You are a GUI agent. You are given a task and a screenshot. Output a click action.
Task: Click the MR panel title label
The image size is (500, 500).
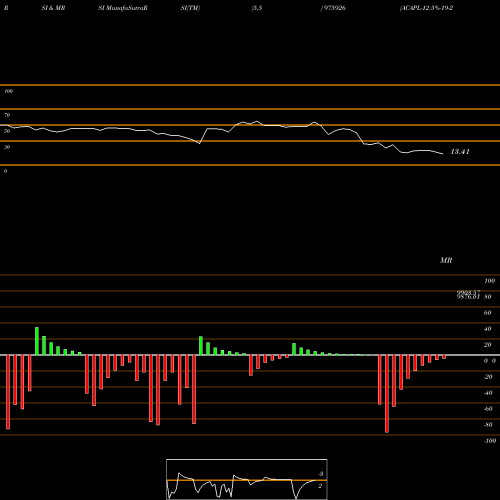(446, 260)
